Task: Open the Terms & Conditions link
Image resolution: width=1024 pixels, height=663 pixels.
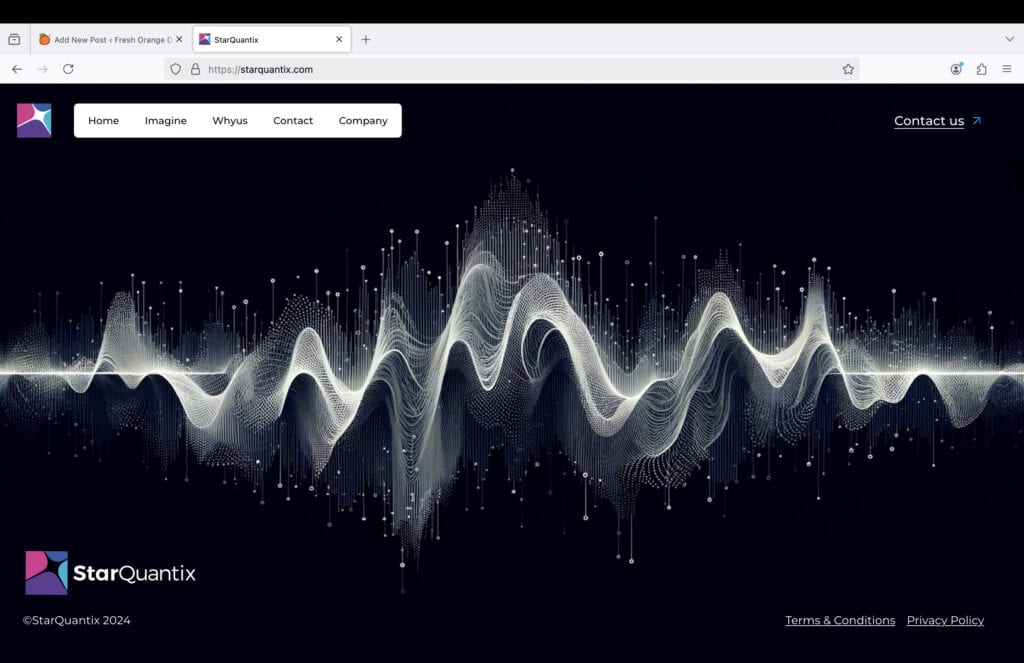Action: click(839, 620)
